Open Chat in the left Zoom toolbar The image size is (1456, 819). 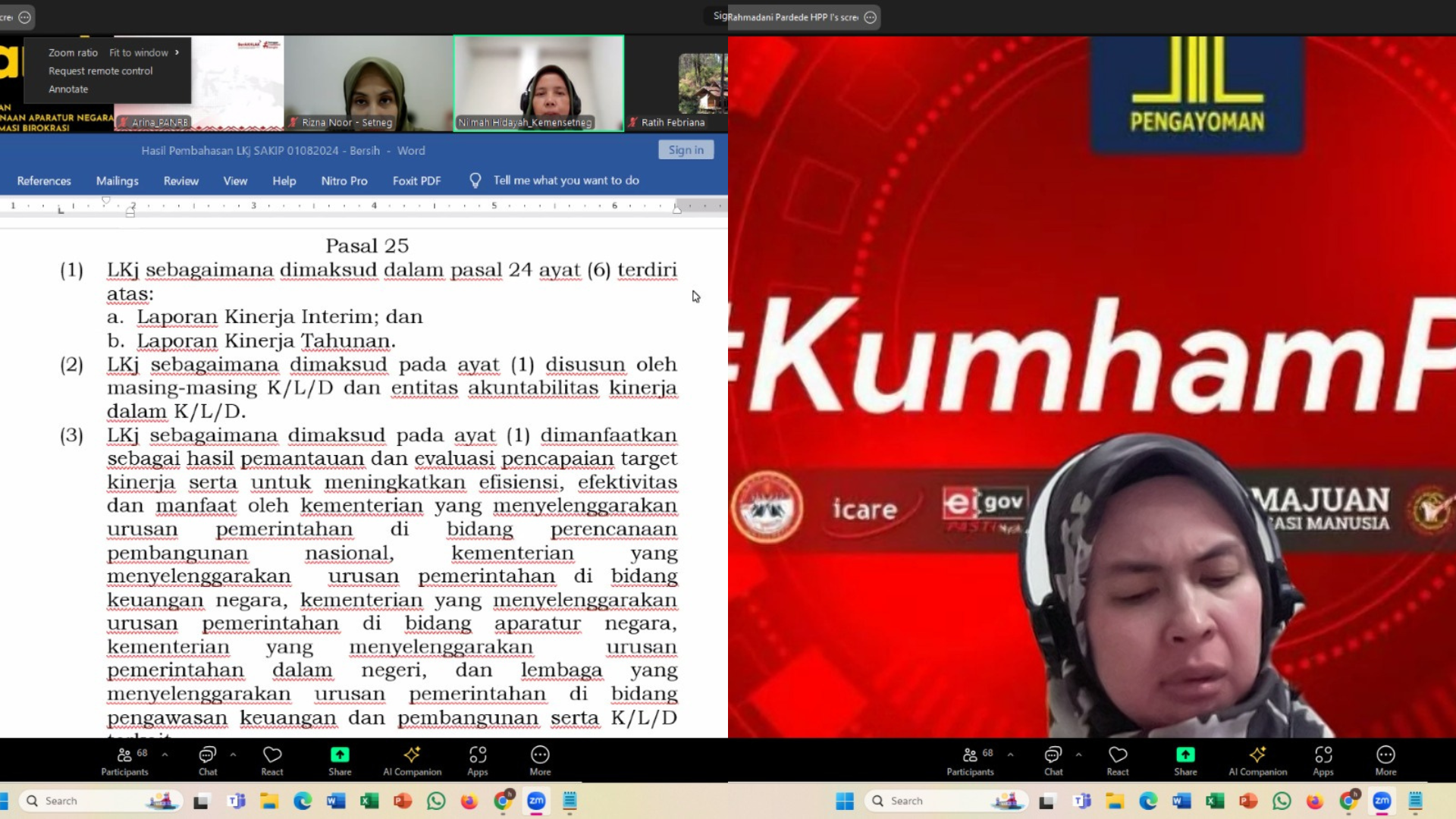pyautogui.click(x=208, y=761)
